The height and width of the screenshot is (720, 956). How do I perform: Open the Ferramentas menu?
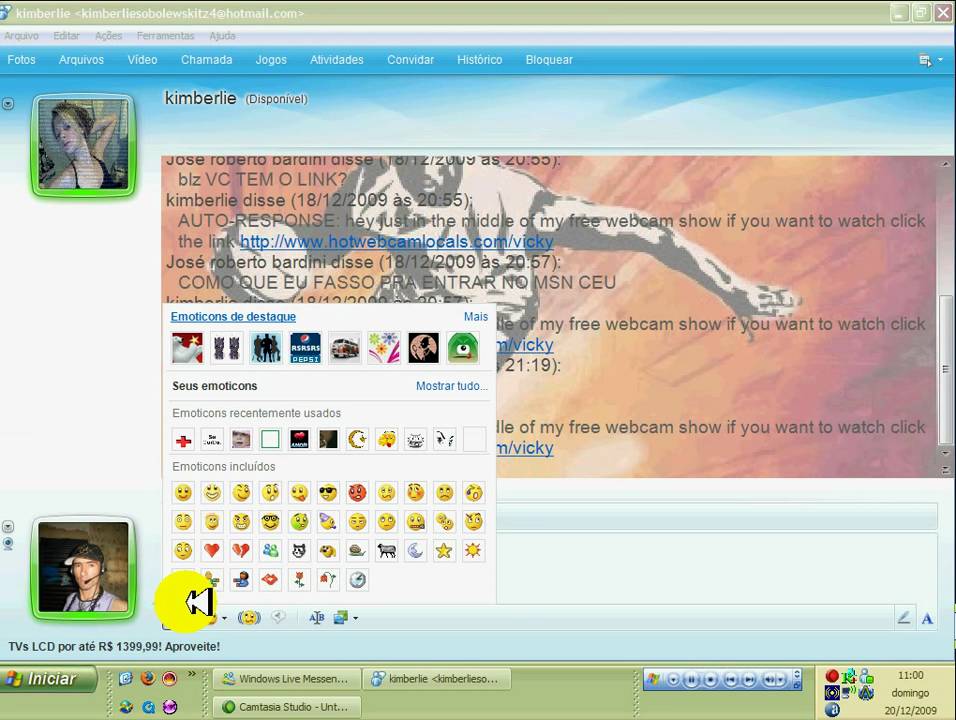coord(165,36)
